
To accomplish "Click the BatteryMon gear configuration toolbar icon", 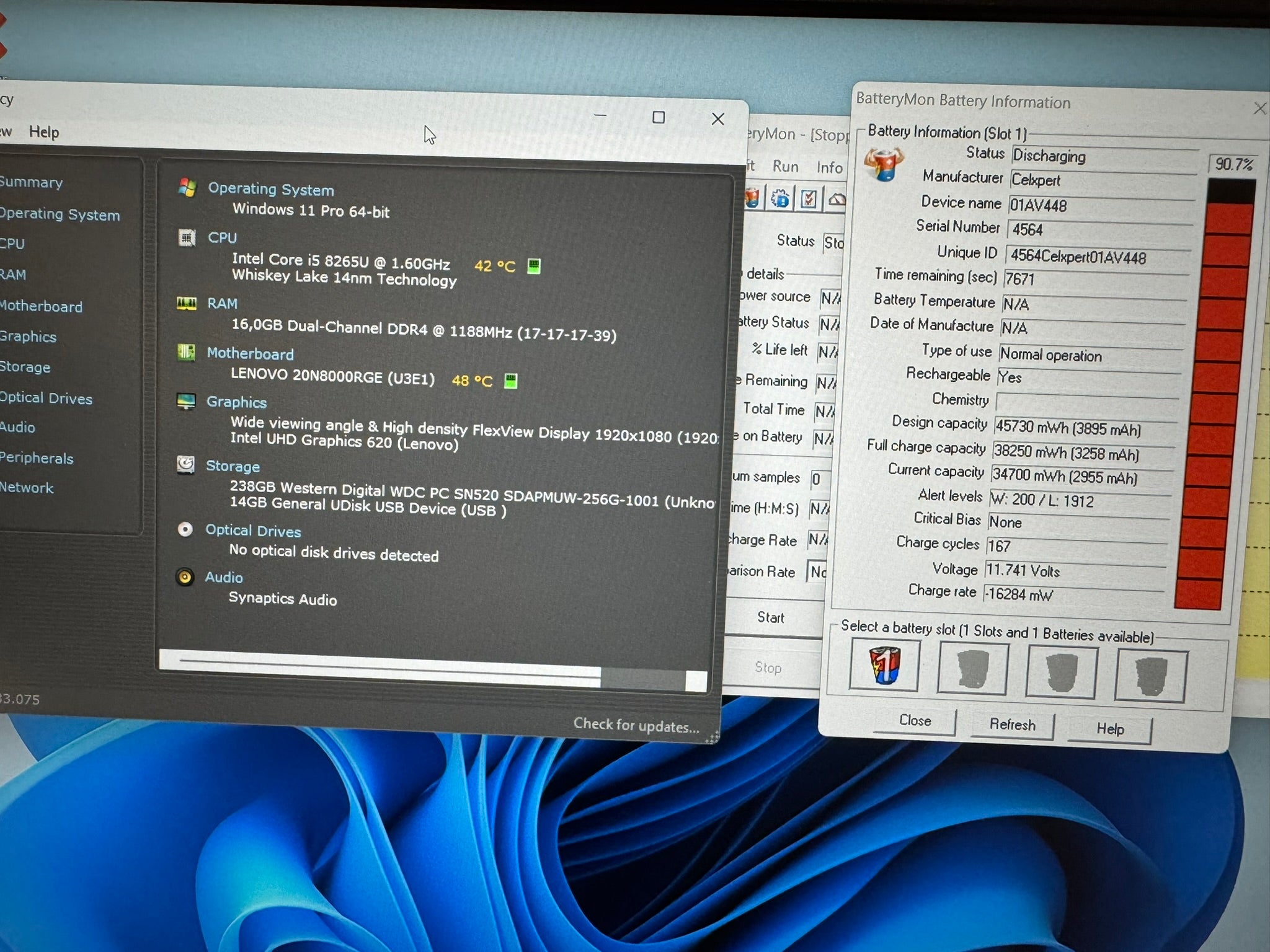I will click(780, 199).
